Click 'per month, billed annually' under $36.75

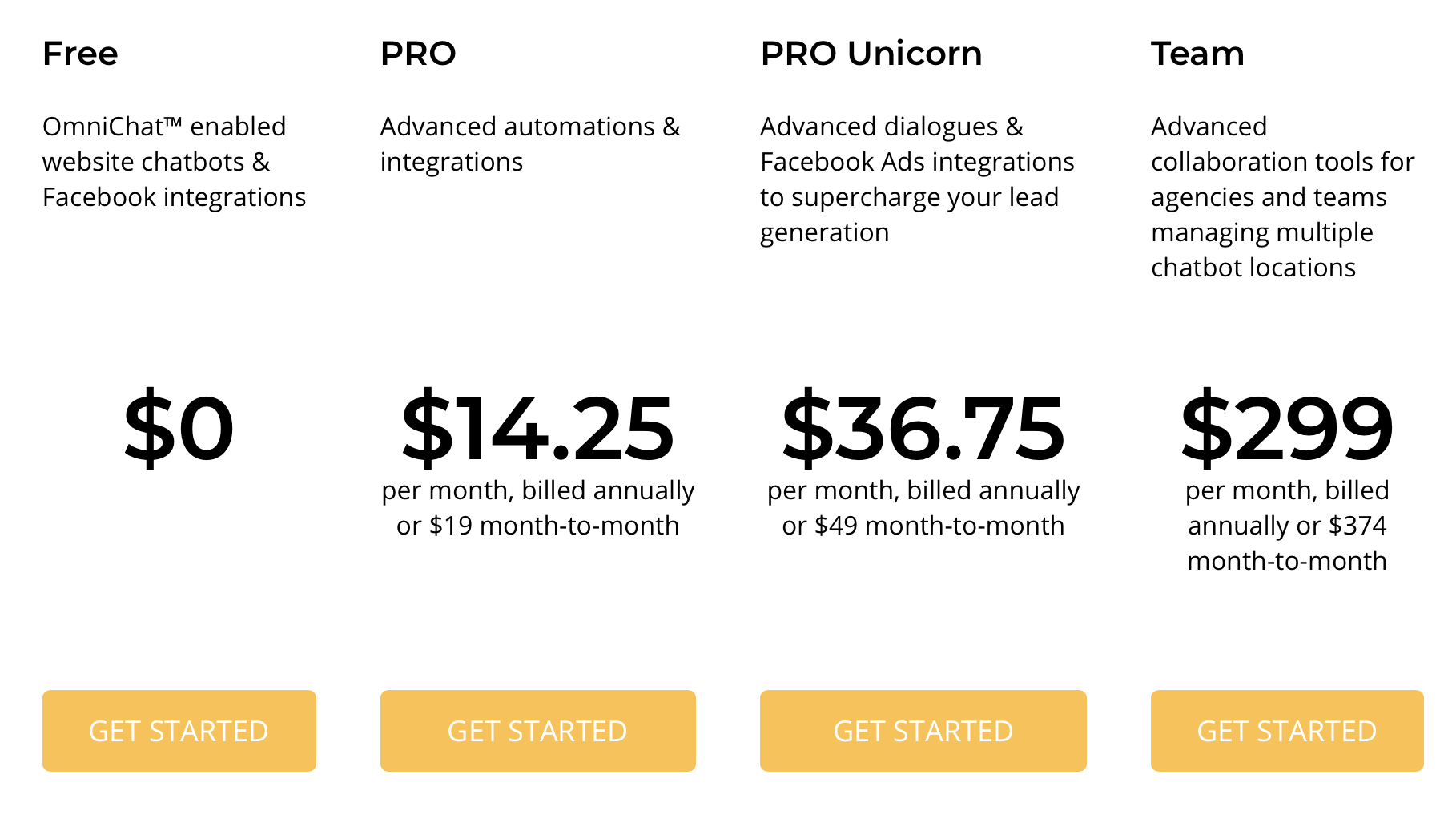click(x=923, y=490)
